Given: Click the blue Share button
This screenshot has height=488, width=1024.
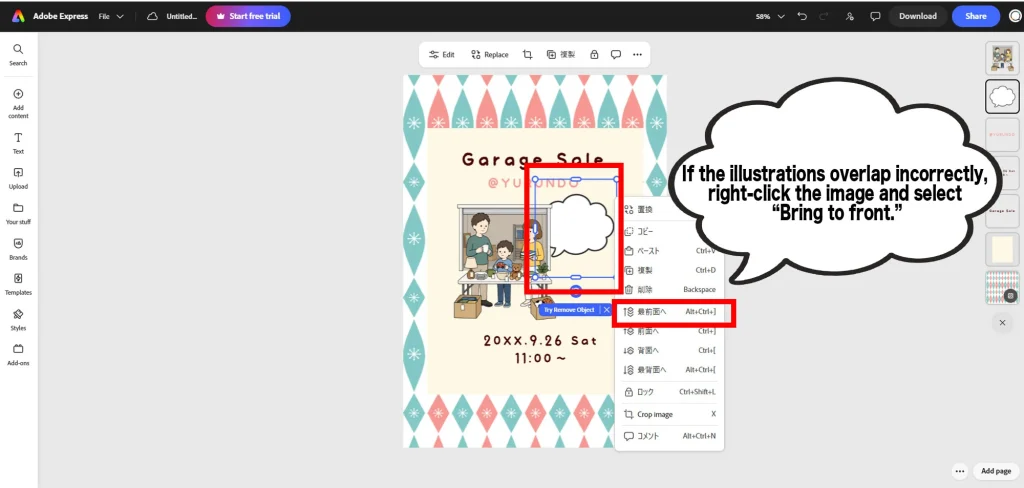Looking at the screenshot, I should click(x=976, y=16).
